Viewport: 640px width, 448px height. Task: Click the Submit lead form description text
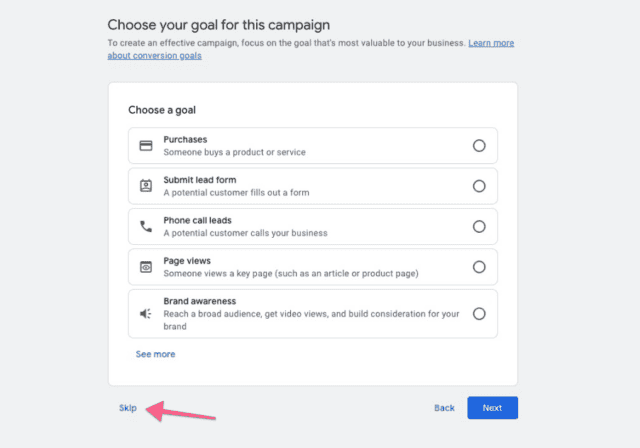coord(236,193)
